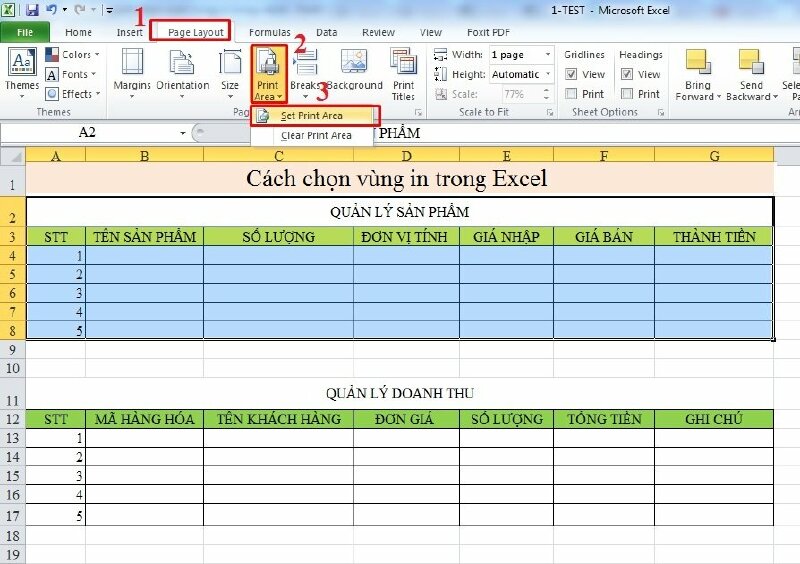Switch to the Review tab

(378, 32)
